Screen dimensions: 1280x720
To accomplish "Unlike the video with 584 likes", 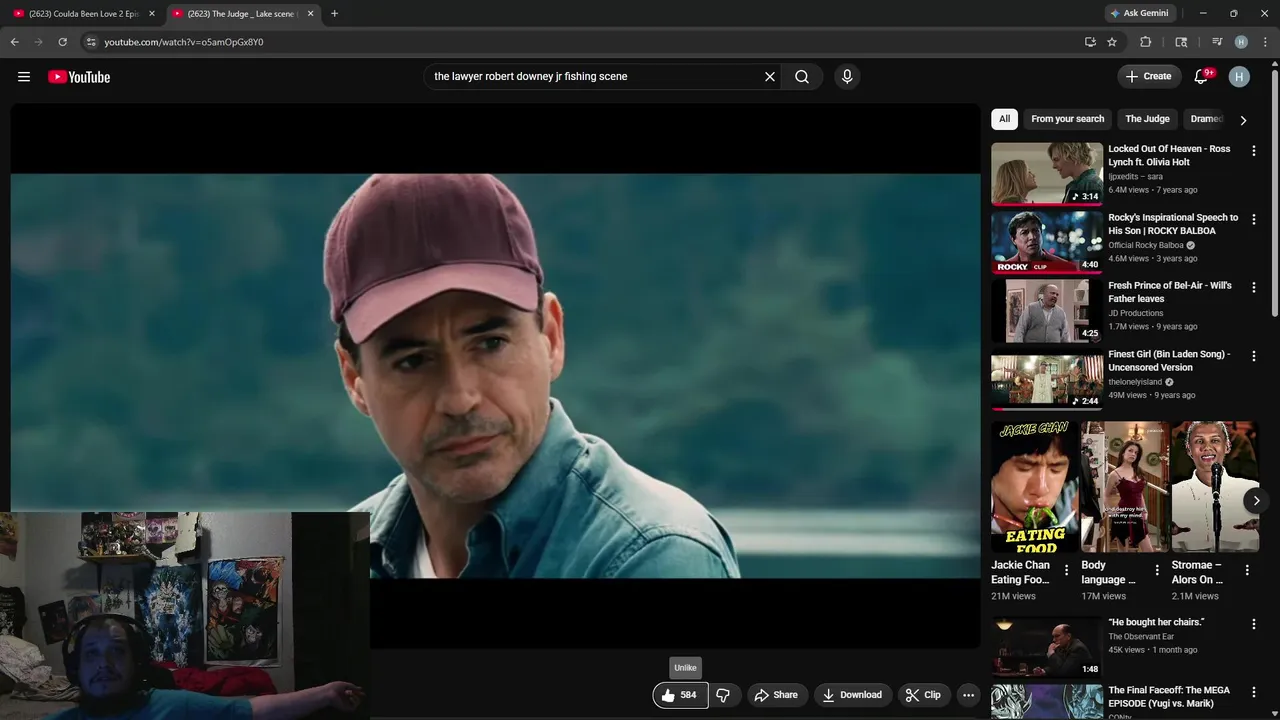I will pos(679,695).
